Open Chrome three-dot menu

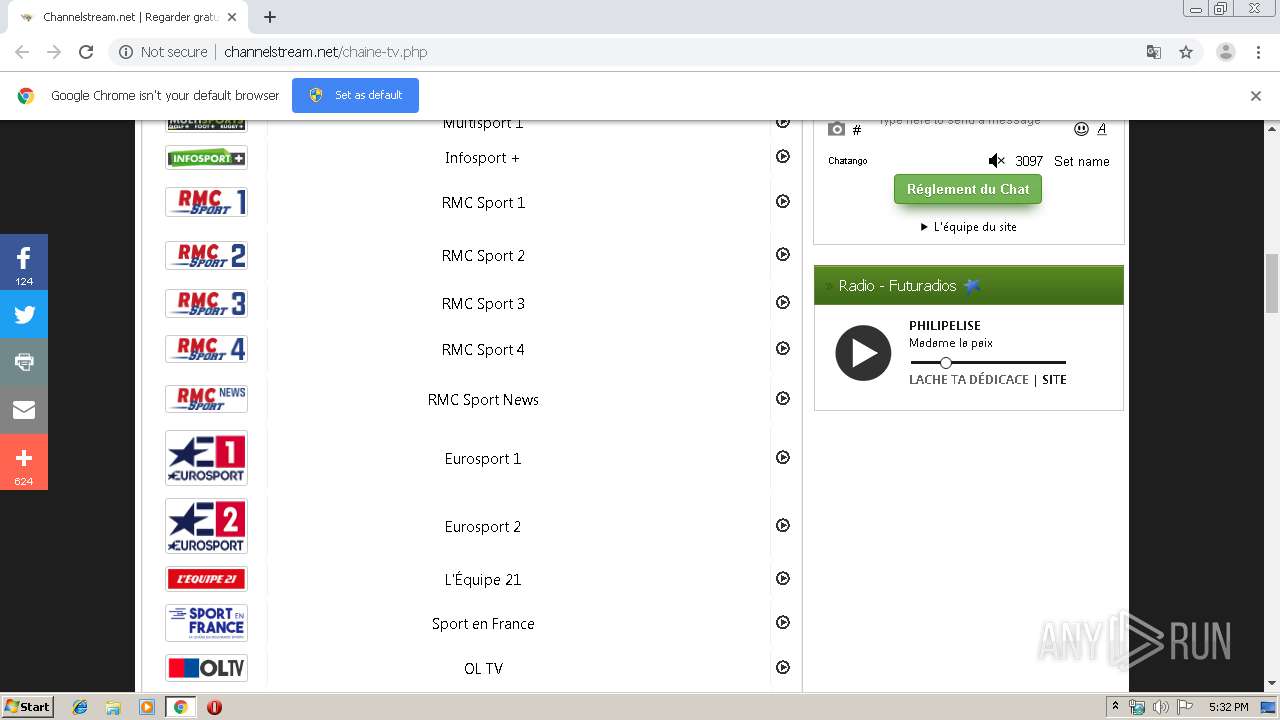[1259, 52]
